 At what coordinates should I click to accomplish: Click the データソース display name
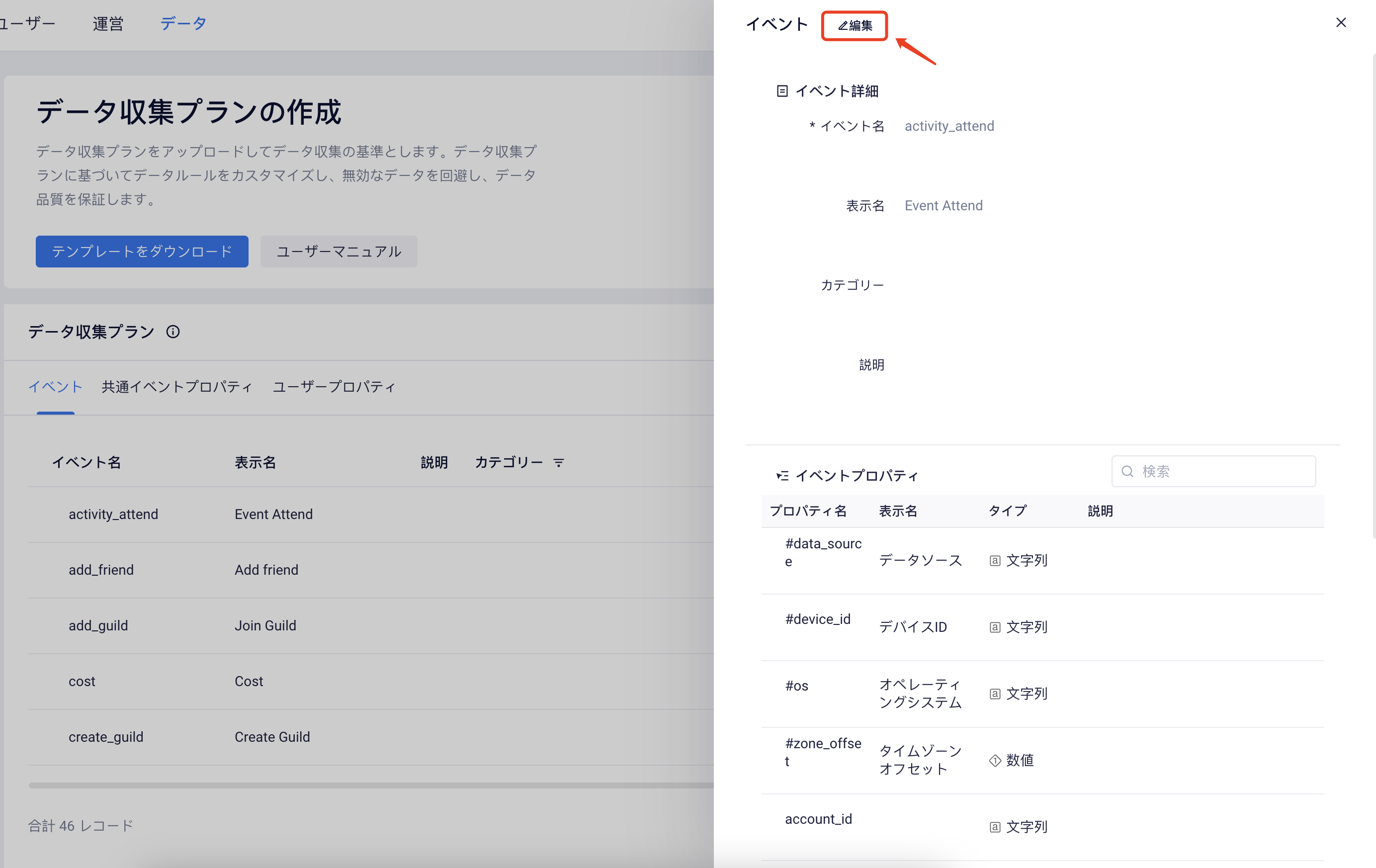pyautogui.click(x=920, y=561)
